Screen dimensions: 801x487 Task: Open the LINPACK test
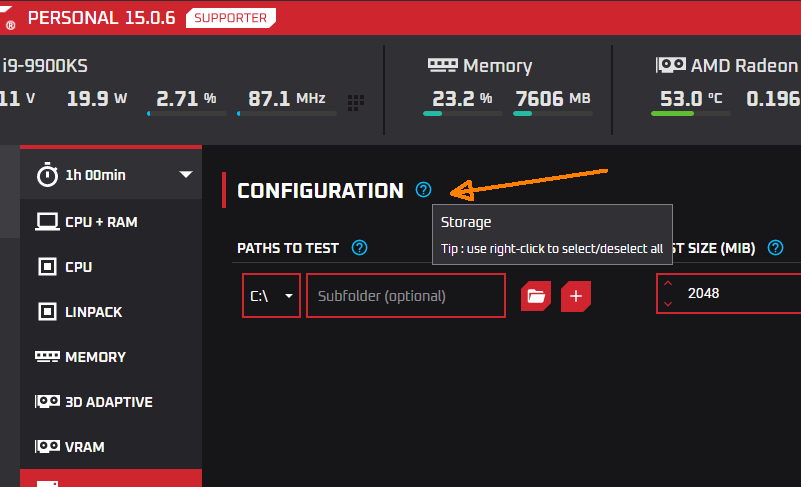pyautogui.click(x=92, y=312)
